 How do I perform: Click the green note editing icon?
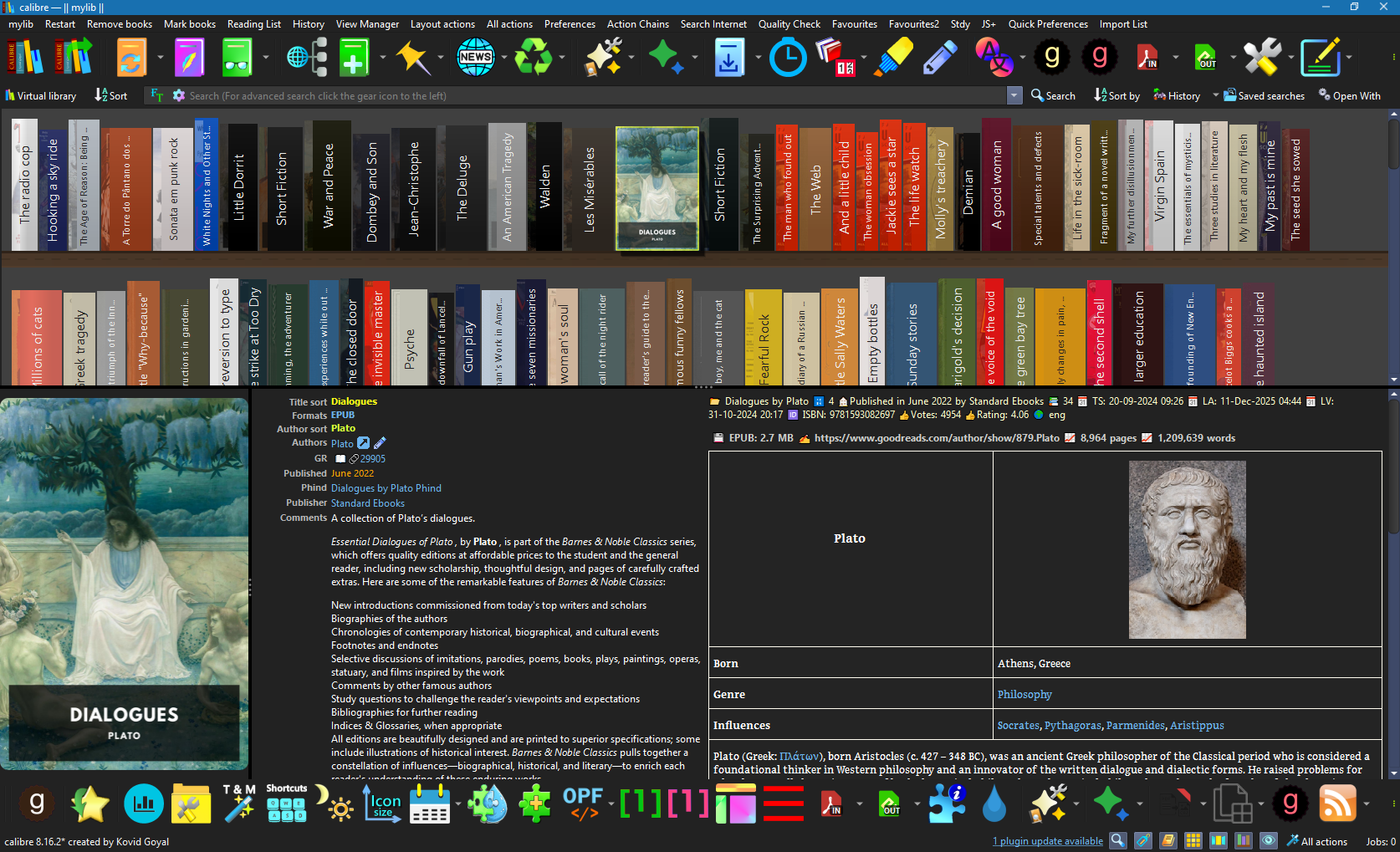tap(1321, 58)
